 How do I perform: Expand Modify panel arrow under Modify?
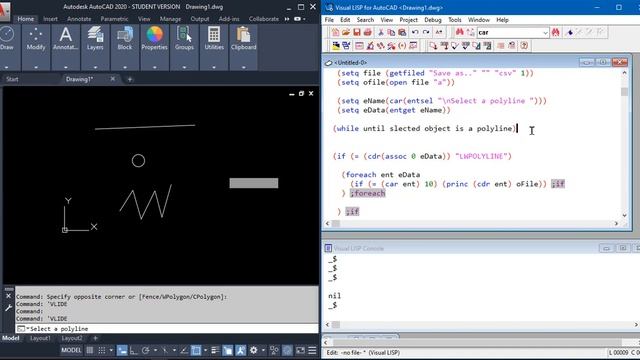[36, 67]
